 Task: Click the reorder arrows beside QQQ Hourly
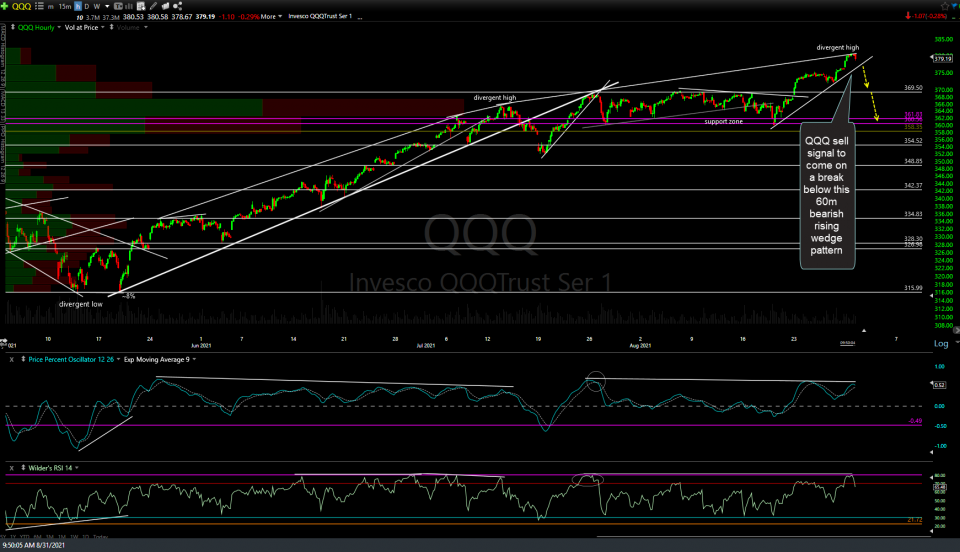click(13, 28)
